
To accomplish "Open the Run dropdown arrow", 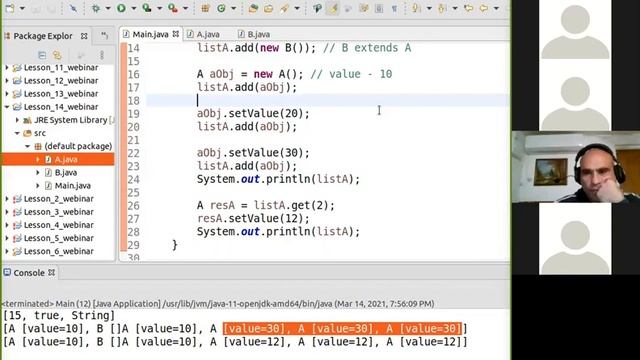I will (133, 8).
